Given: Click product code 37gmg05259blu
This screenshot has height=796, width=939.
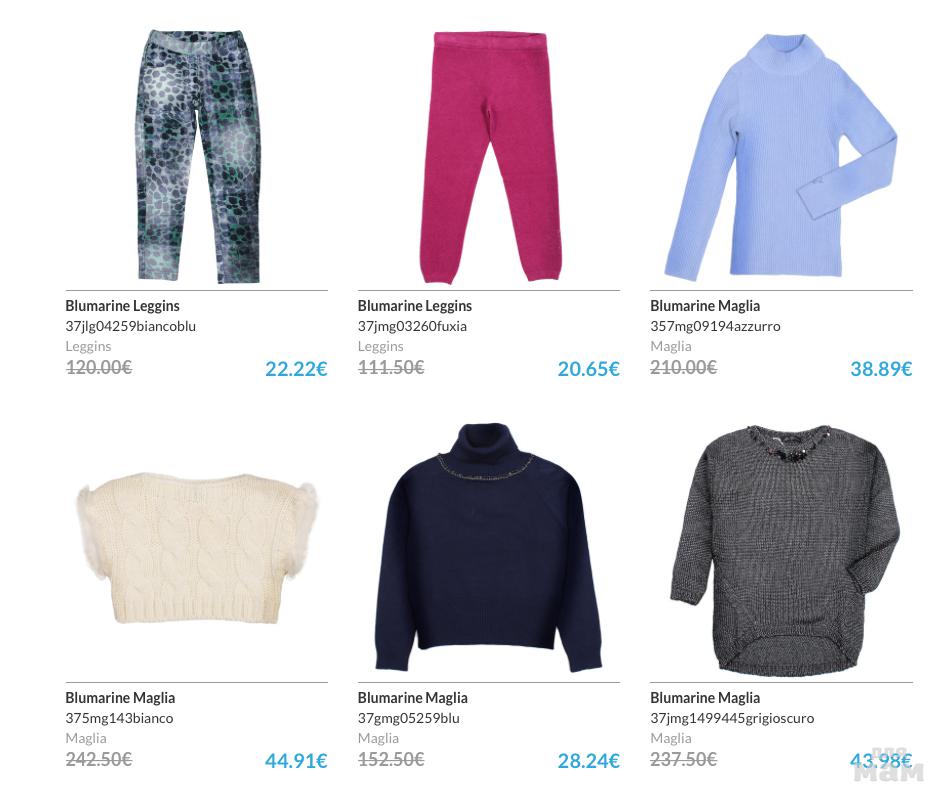Looking at the screenshot, I should coord(408,718).
